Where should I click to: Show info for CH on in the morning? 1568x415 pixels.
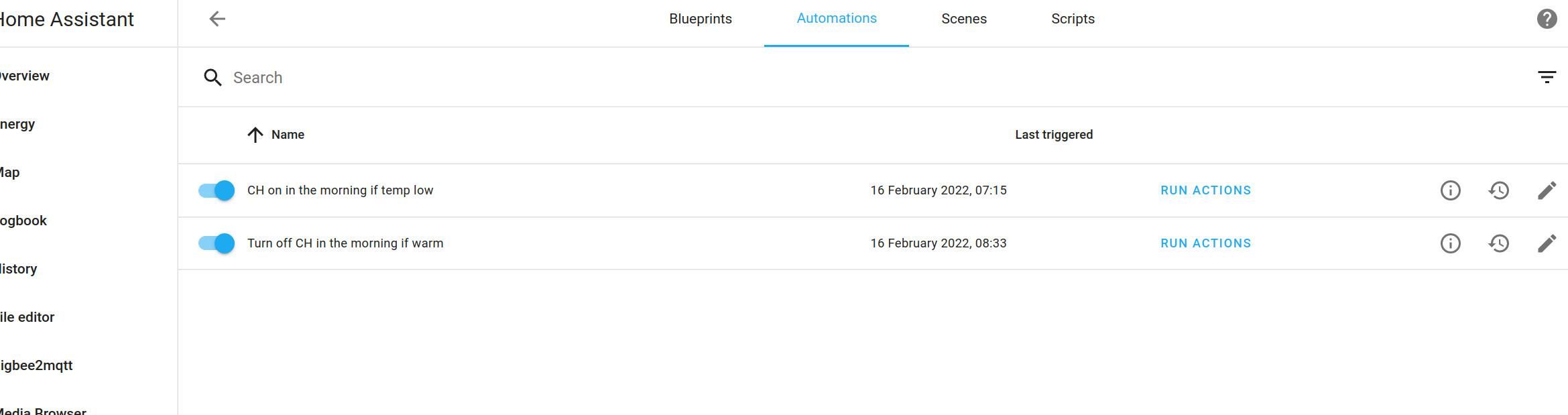[x=1450, y=190]
